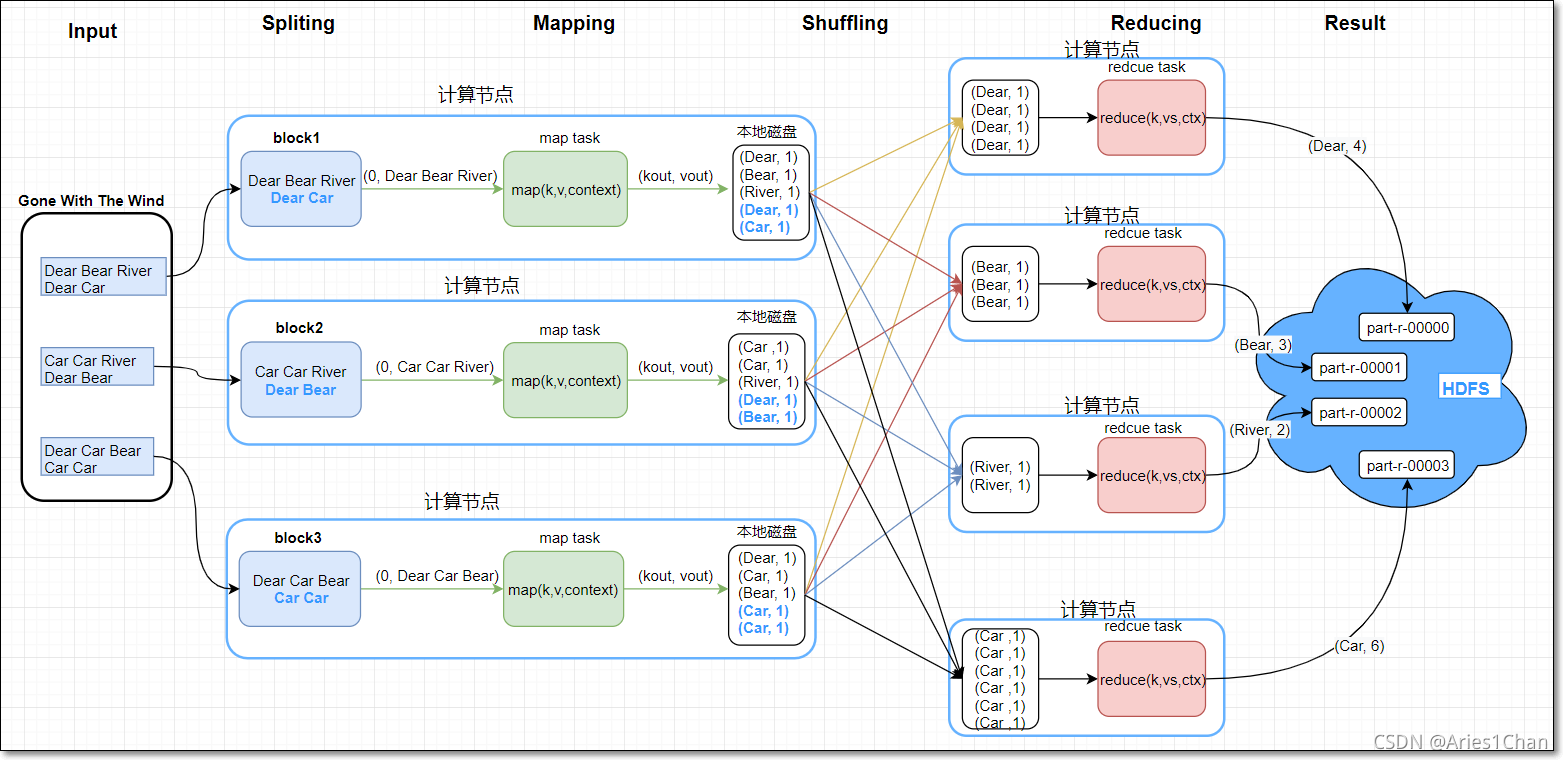Click the 计算节点 label above block3 node

[x=462, y=501]
